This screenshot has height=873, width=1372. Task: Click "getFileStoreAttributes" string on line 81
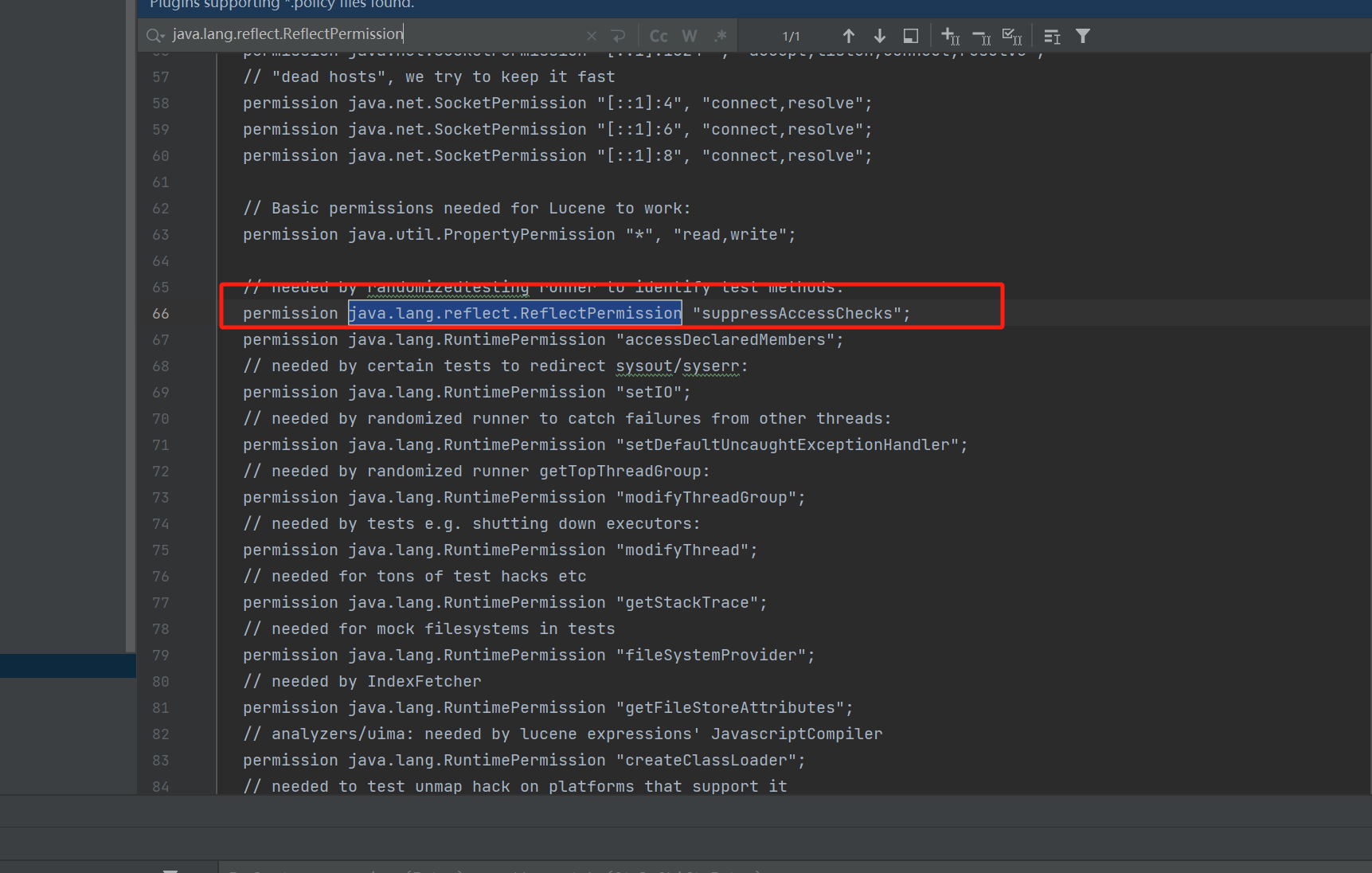(x=730, y=708)
